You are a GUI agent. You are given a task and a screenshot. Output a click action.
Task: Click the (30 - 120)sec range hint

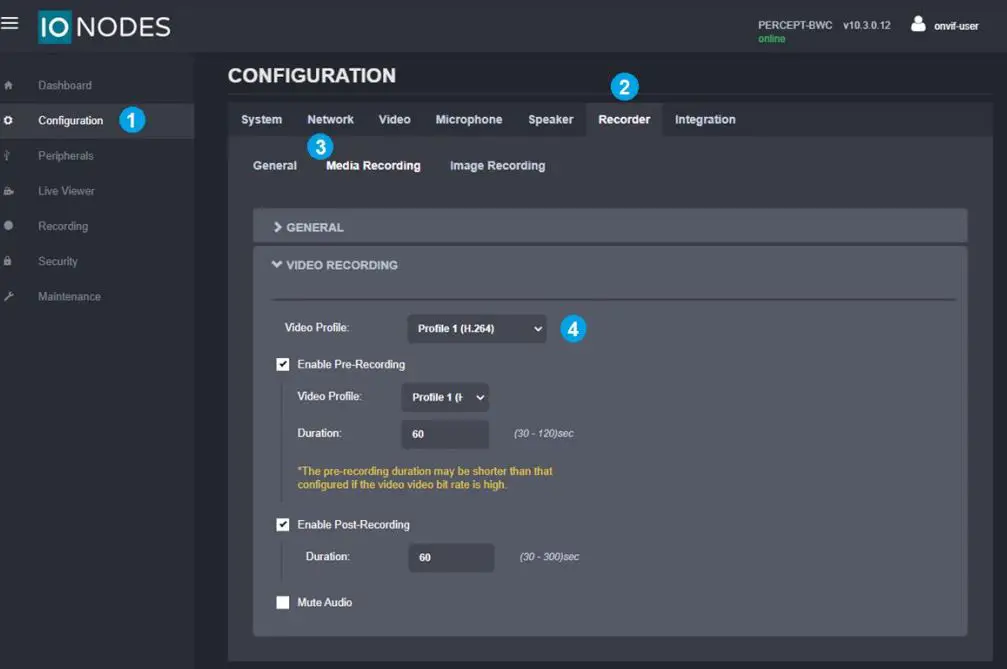tap(544, 434)
